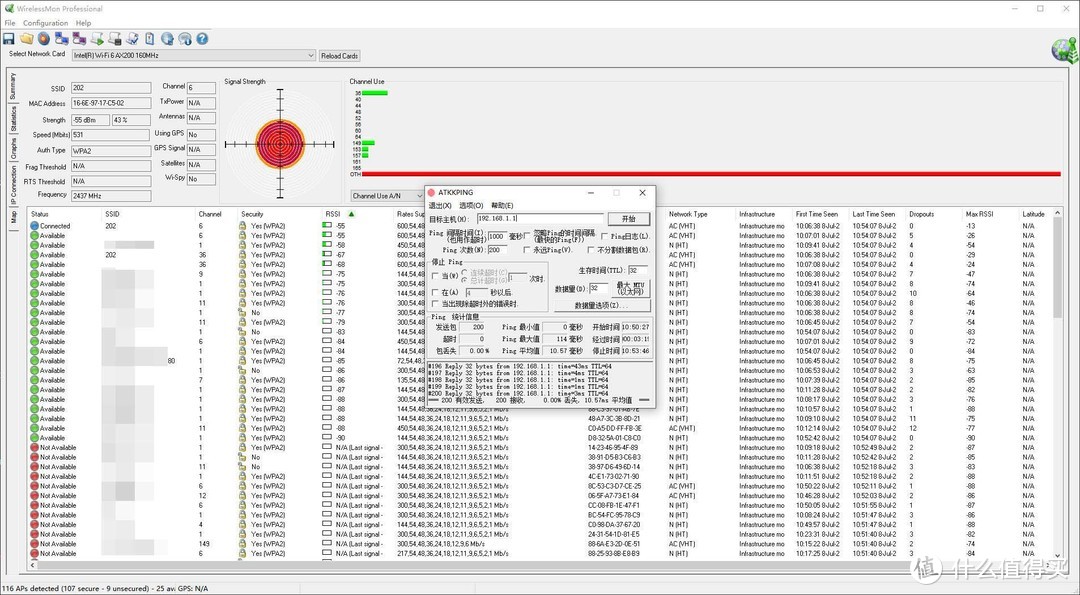1080x595 pixels.
Task: Click the 目标主机 input field with 192.168.1.1
Action: pos(540,218)
